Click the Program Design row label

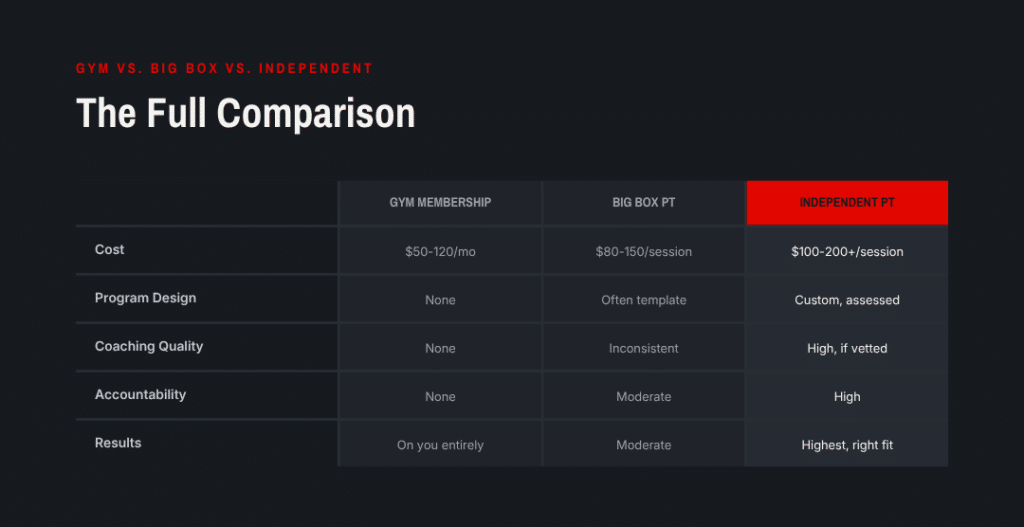145,298
